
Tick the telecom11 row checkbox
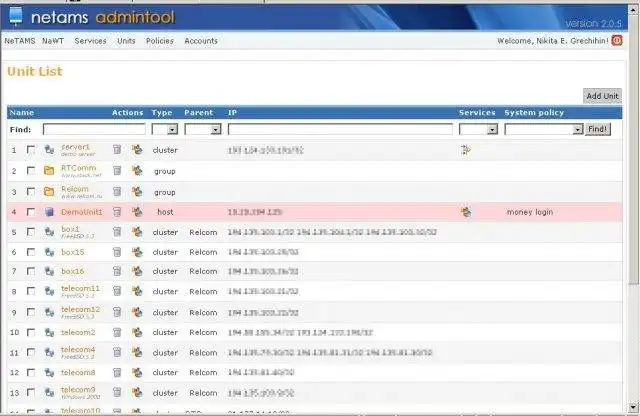point(31,291)
